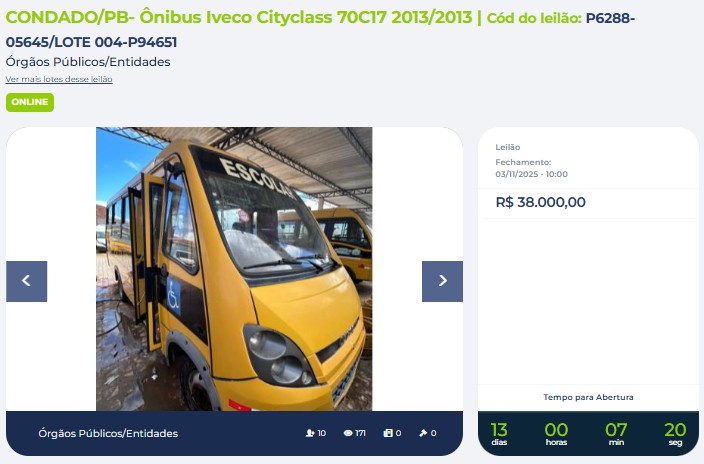Open 'Ver mais lotes desse leilão' link
This screenshot has width=704, height=464.
[59, 79]
